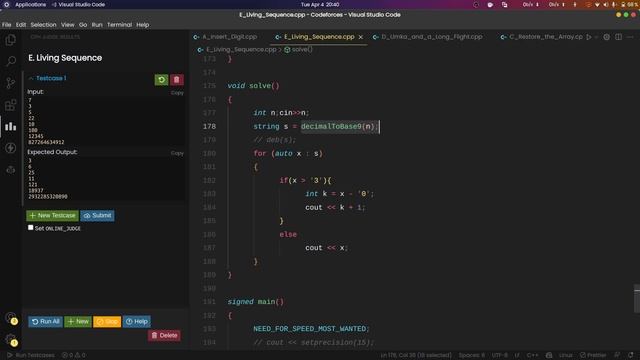Change UTF-8 encoding in status bar
The image size is (640, 360).
pyautogui.click(x=500, y=355)
